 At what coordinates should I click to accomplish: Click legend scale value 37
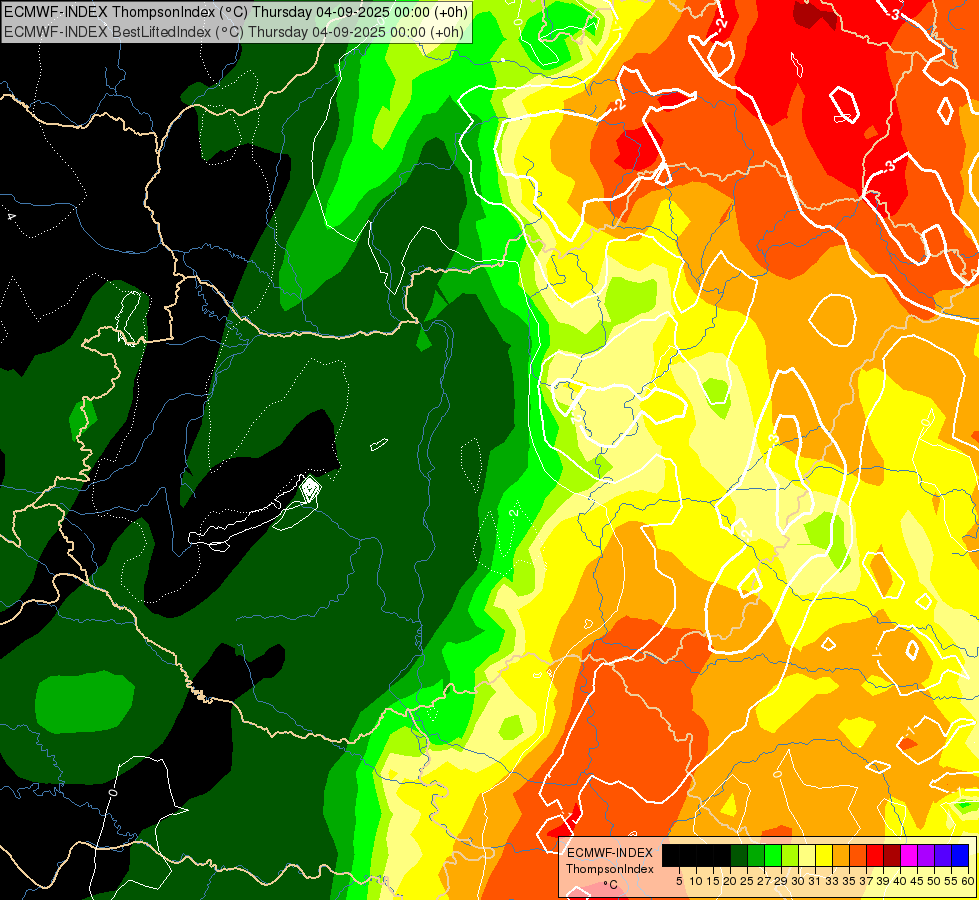(867, 881)
